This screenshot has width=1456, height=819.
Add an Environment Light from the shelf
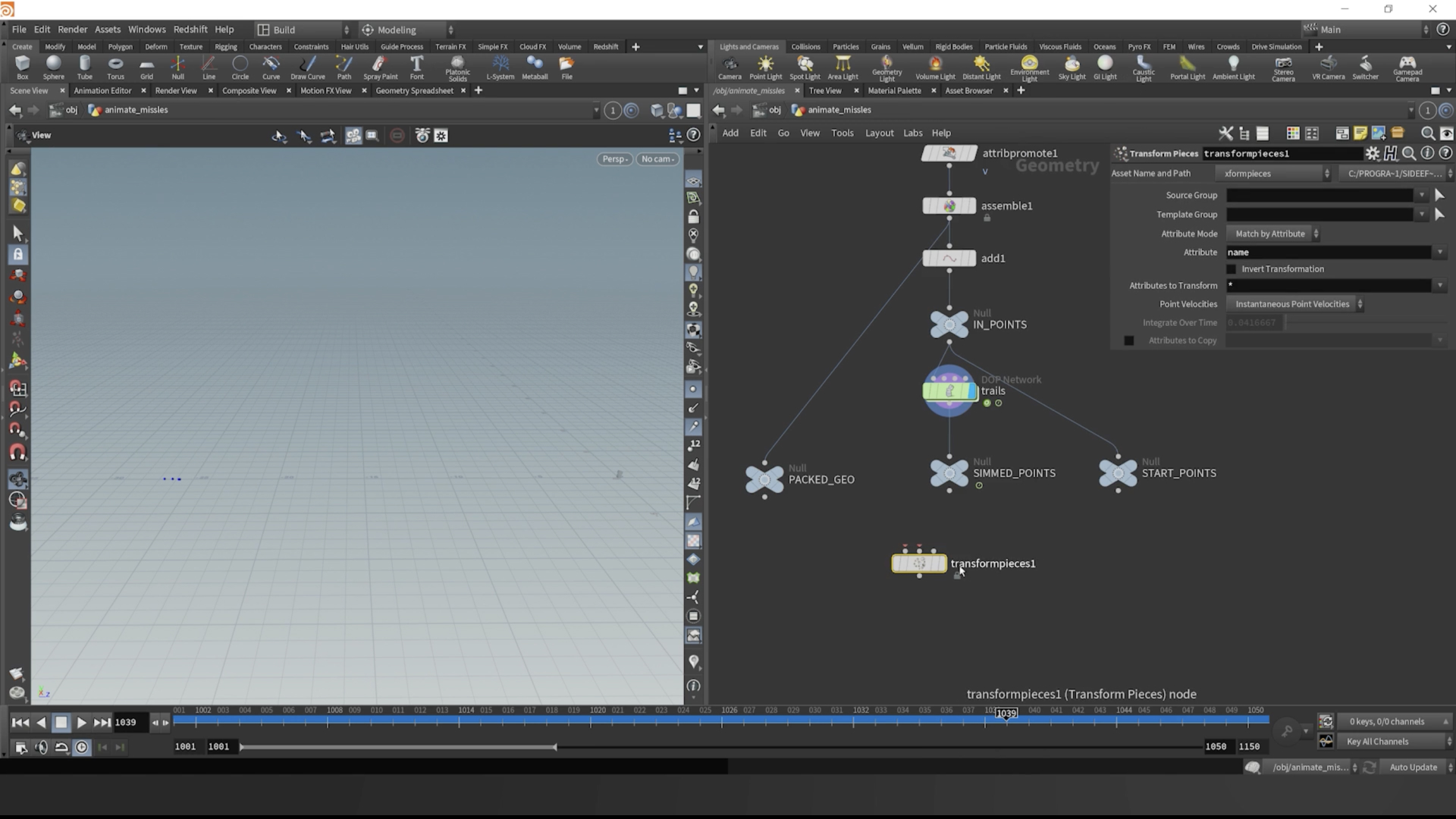1029,68
